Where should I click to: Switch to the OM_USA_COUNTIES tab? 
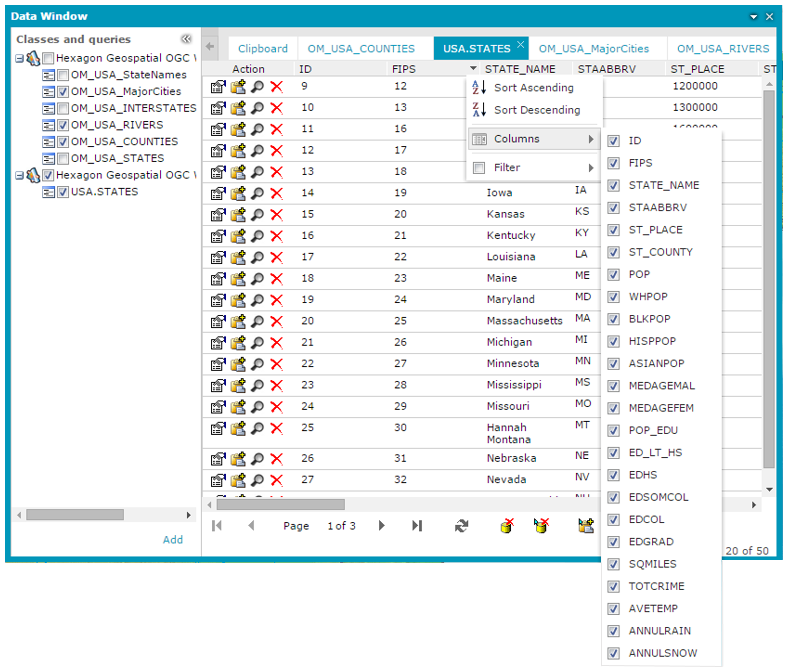pyautogui.click(x=361, y=49)
